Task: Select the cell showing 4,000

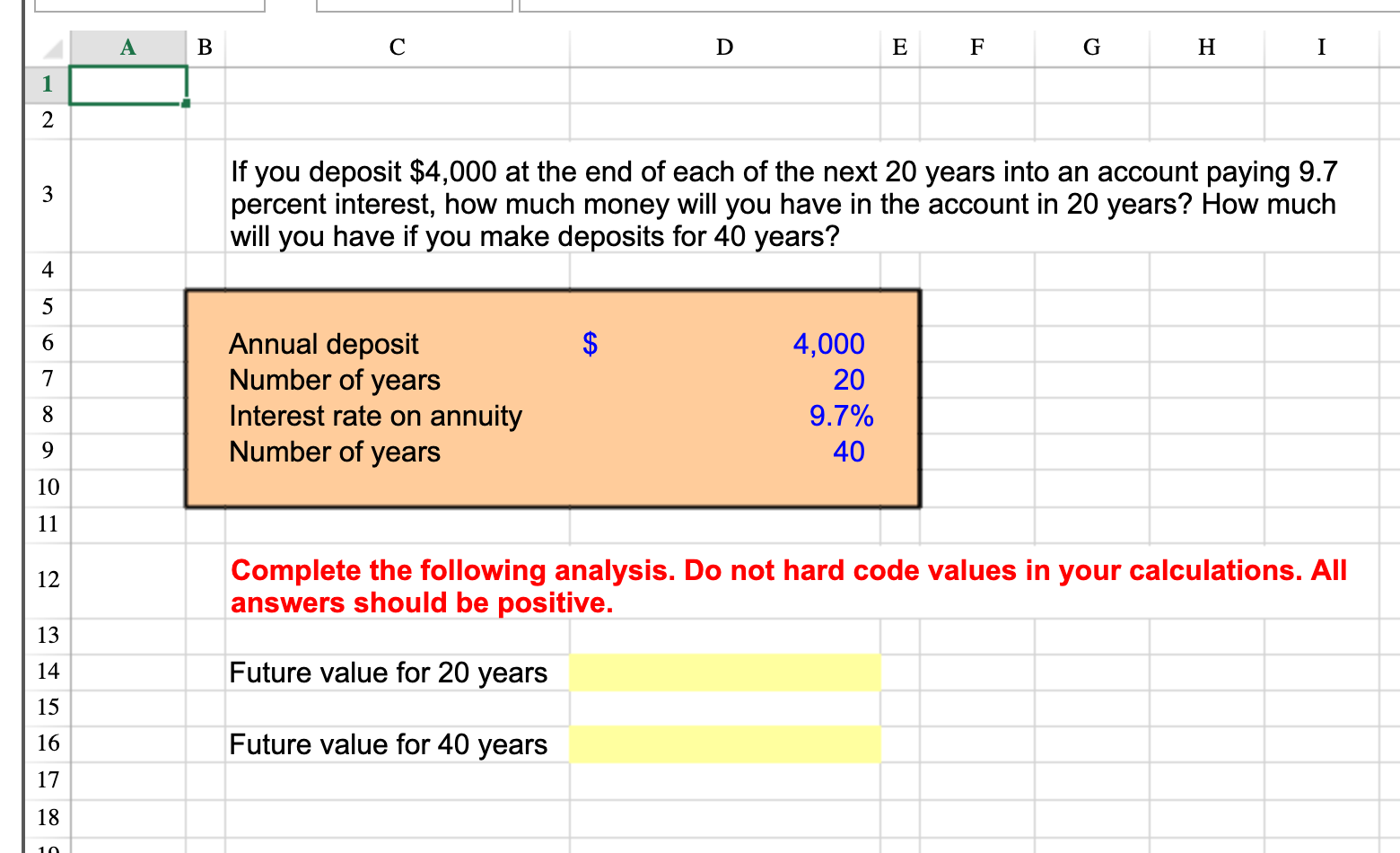Action: [x=827, y=344]
